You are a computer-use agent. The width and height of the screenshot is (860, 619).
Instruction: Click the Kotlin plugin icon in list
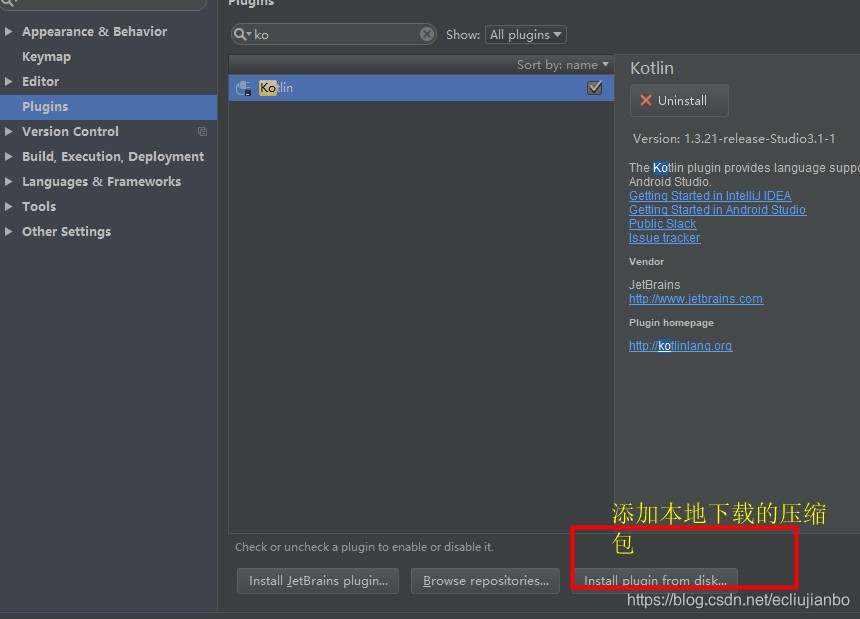click(244, 88)
